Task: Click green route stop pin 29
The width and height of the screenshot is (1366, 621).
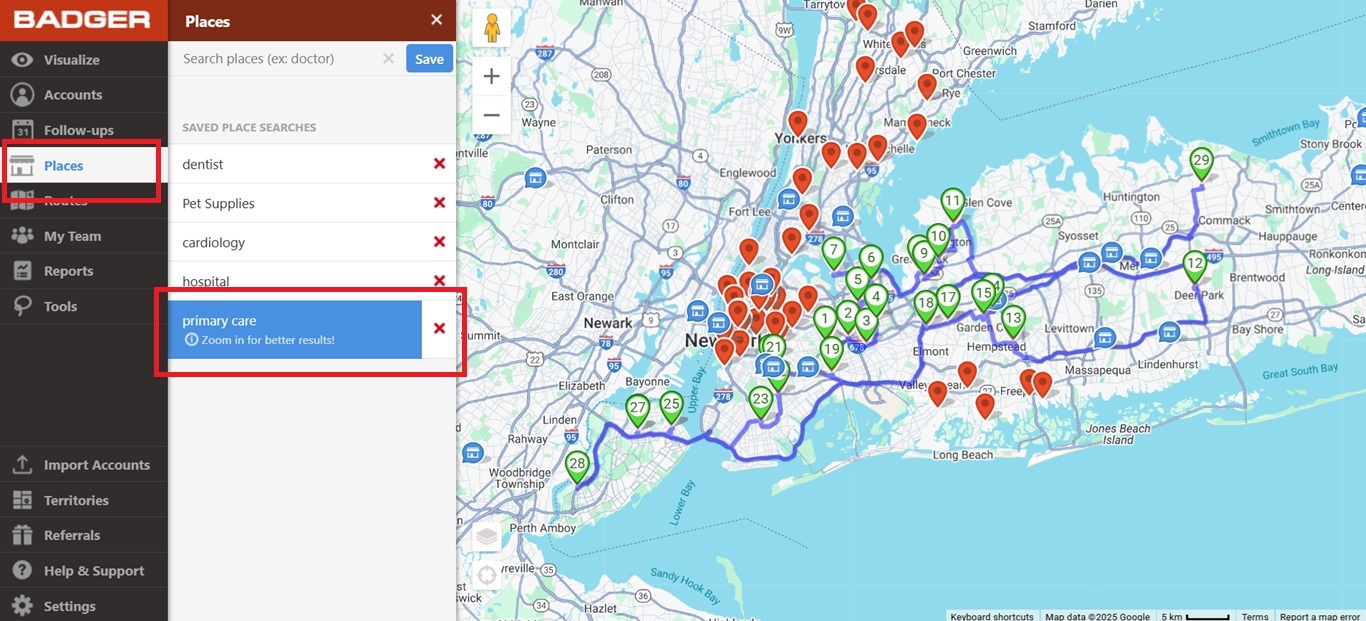Action: click(x=1201, y=163)
